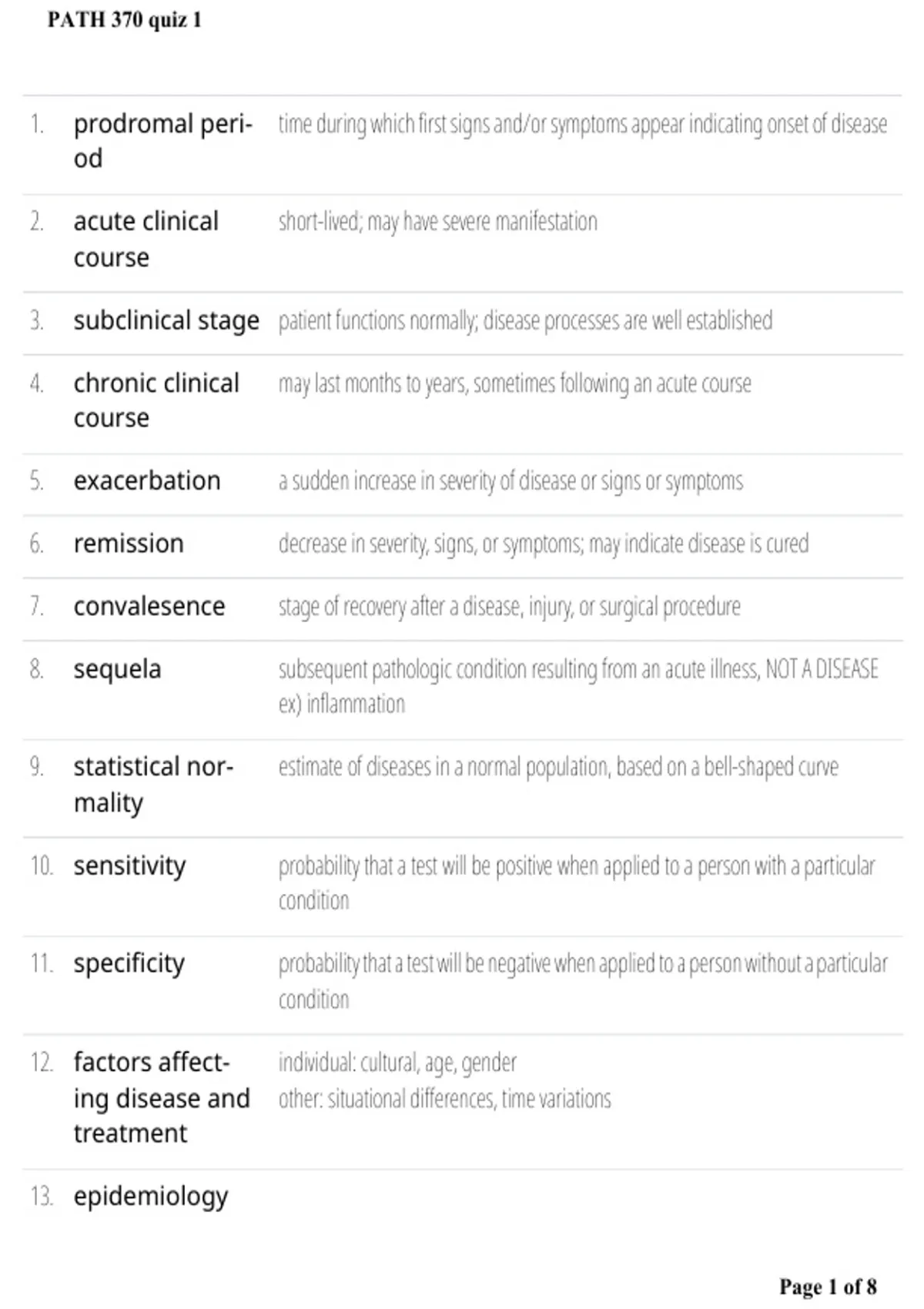924x1309 pixels.
Task: Select 'statistical normality' term
Action: pyautogui.click(x=153, y=785)
